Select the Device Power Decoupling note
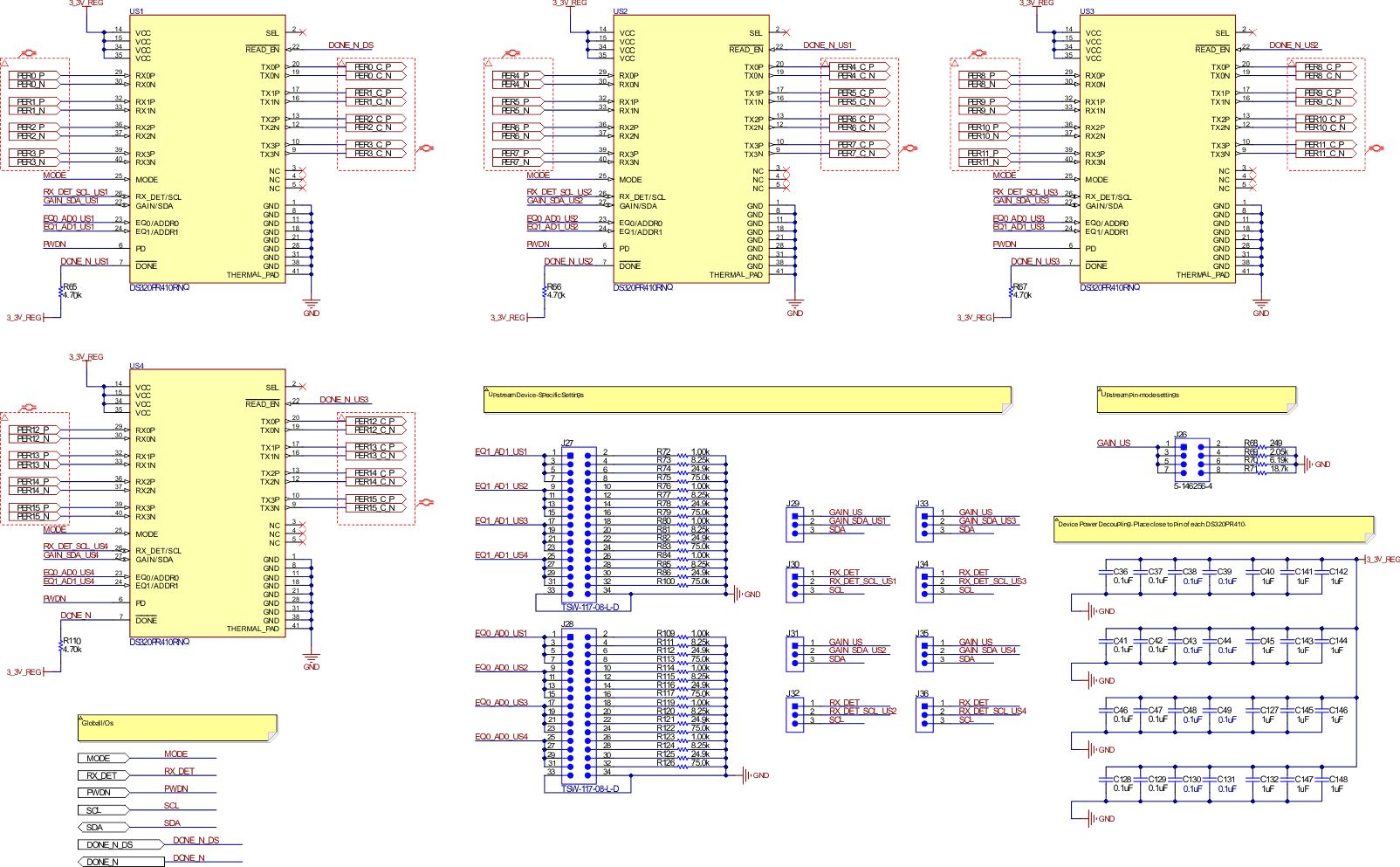Image resolution: width=1400 pixels, height=867 pixels. (1213, 528)
